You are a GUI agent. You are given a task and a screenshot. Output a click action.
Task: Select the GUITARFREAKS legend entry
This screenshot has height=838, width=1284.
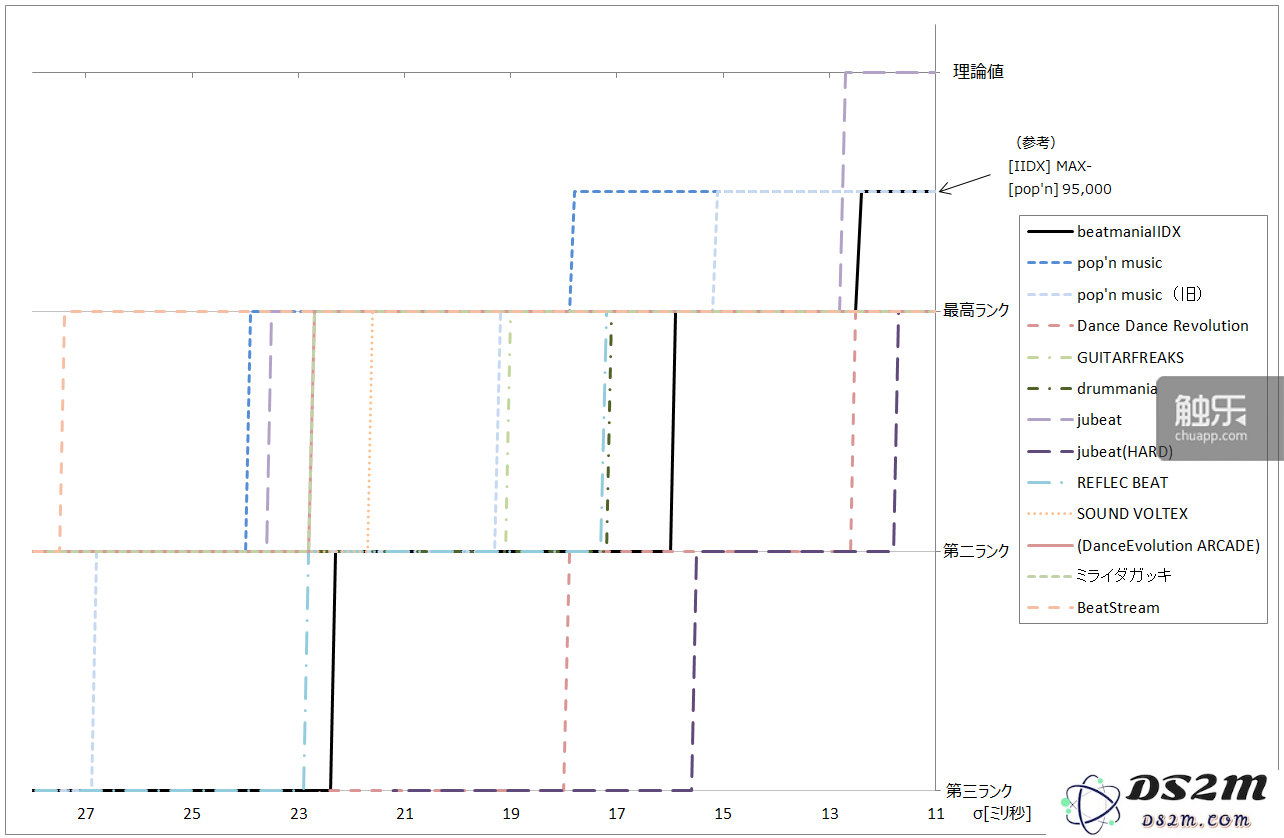pos(1105,358)
